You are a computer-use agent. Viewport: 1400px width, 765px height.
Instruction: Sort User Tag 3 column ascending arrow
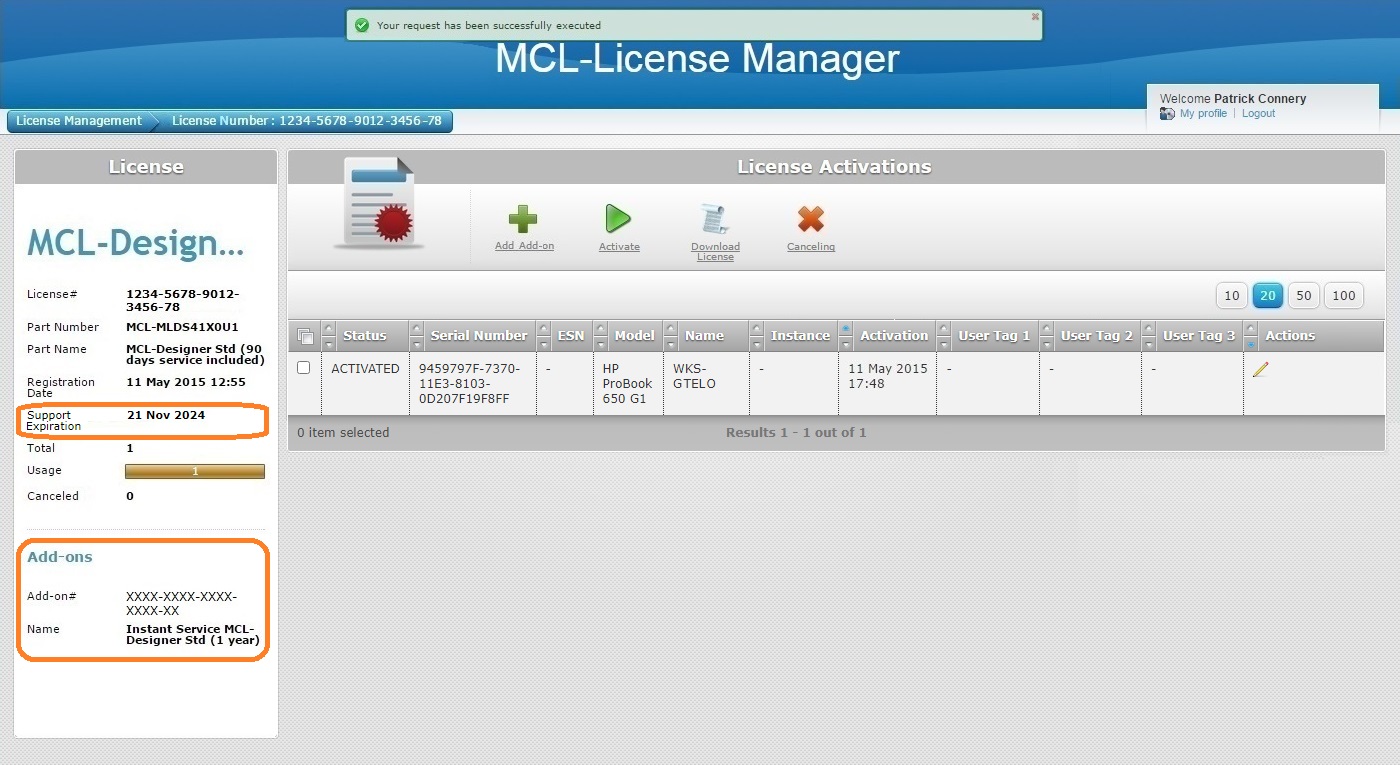coord(1149,328)
